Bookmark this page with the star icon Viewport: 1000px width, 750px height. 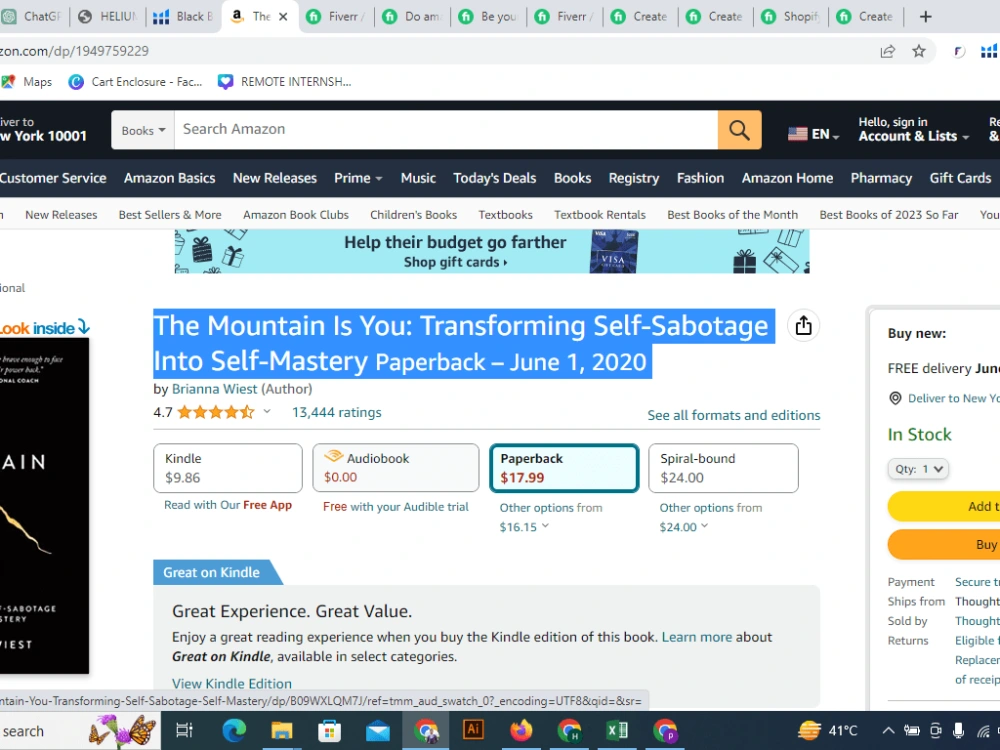pyautogui.click(x=918, y=51)
